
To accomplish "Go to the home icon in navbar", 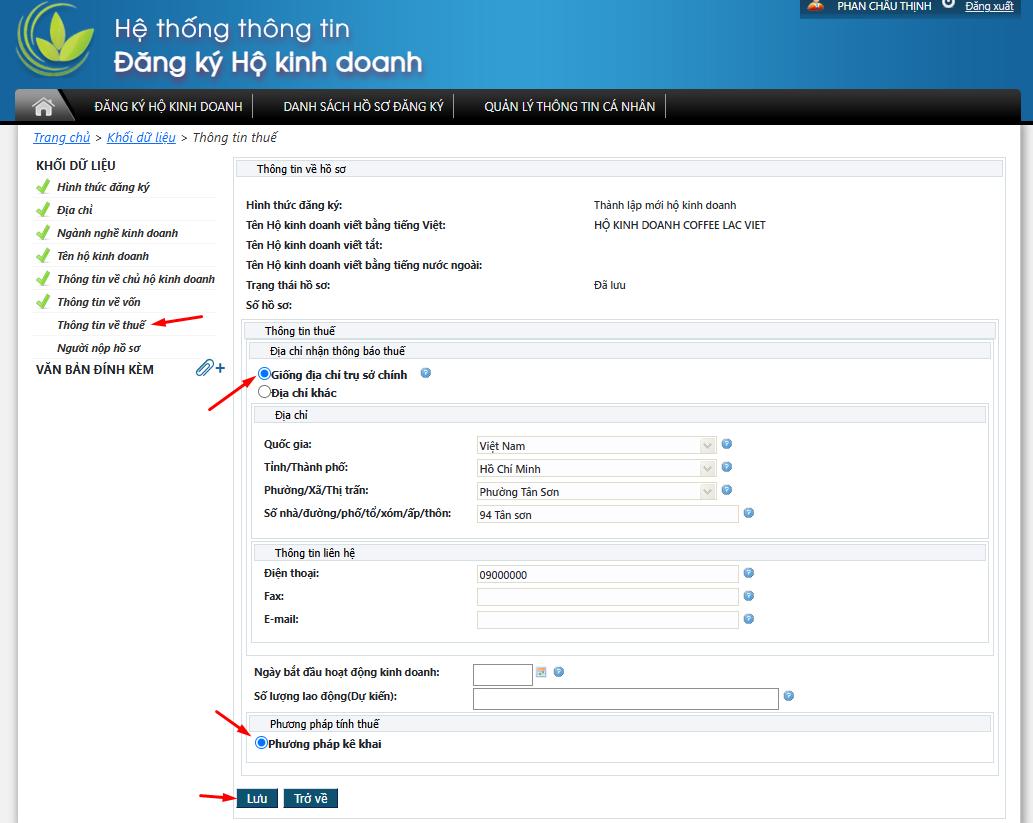I will [x=43, y=106].
